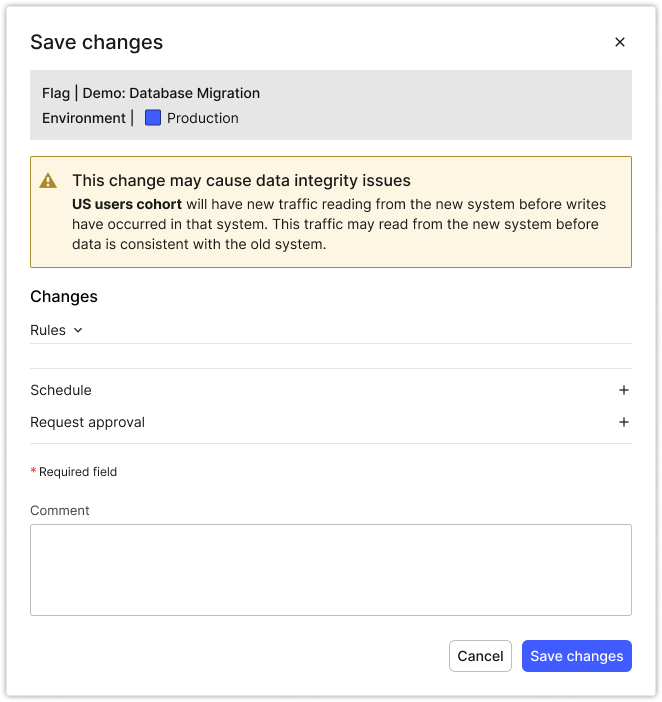Focus the Comment text box
The image size is (662, 702).
click(x=330, y=569)
